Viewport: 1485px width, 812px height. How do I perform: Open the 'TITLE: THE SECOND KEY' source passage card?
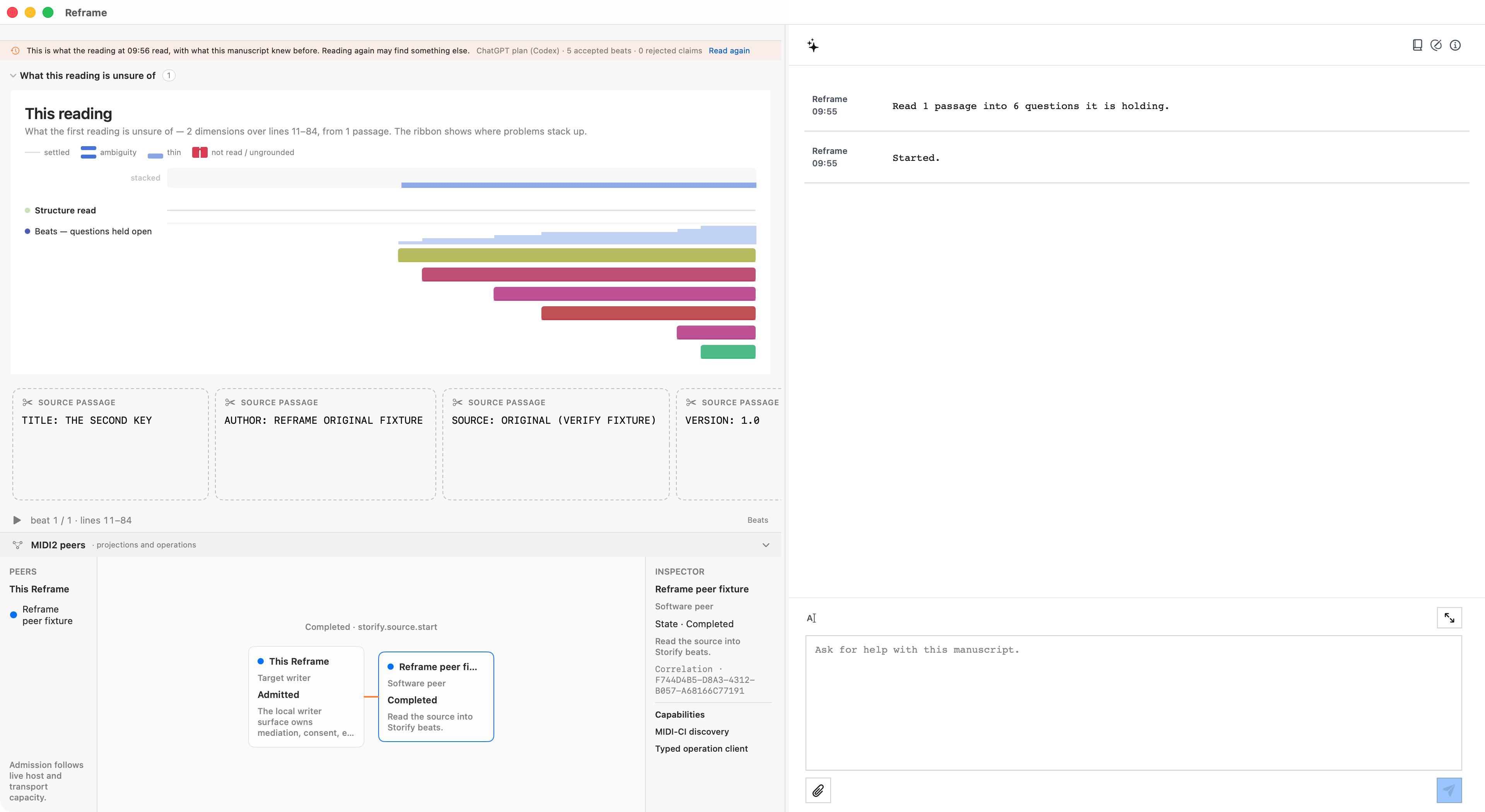111,444
